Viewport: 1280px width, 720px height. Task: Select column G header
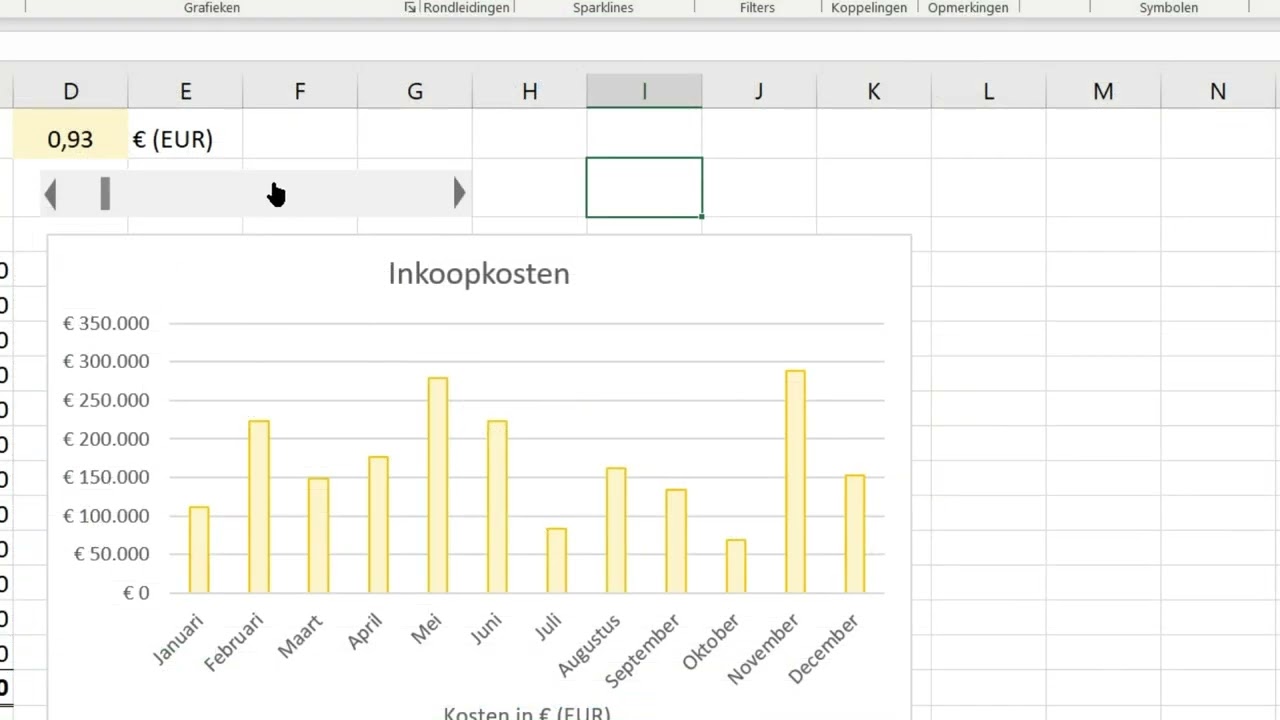tap(415, 91)
